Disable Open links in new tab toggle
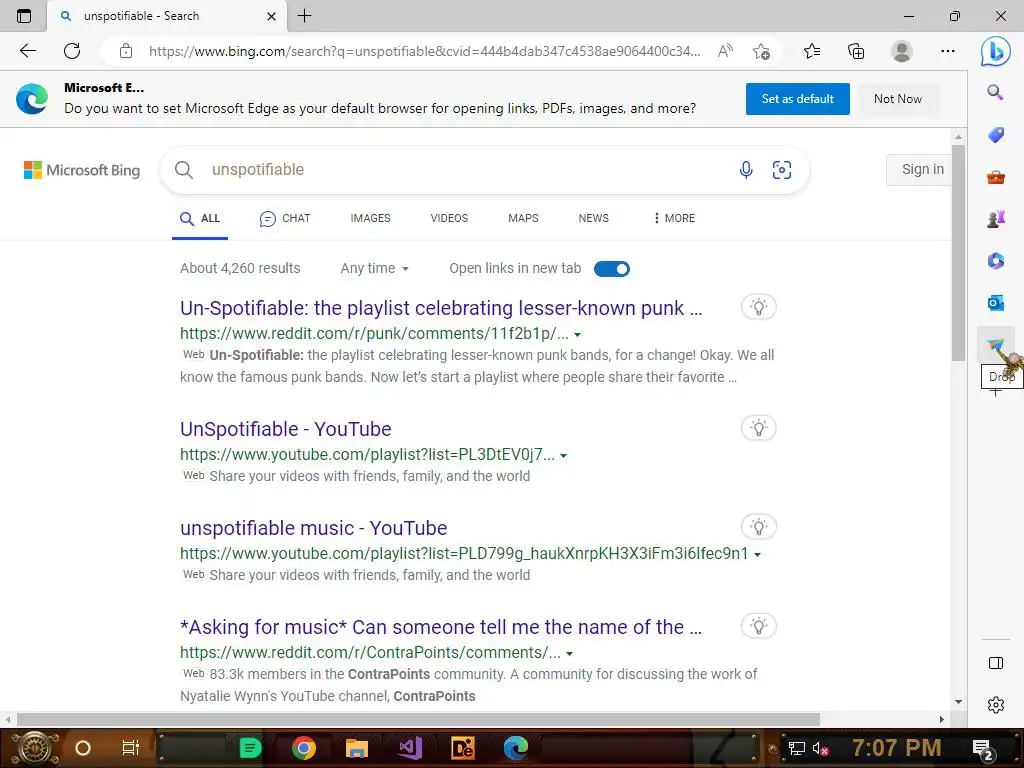 (612, 268)
